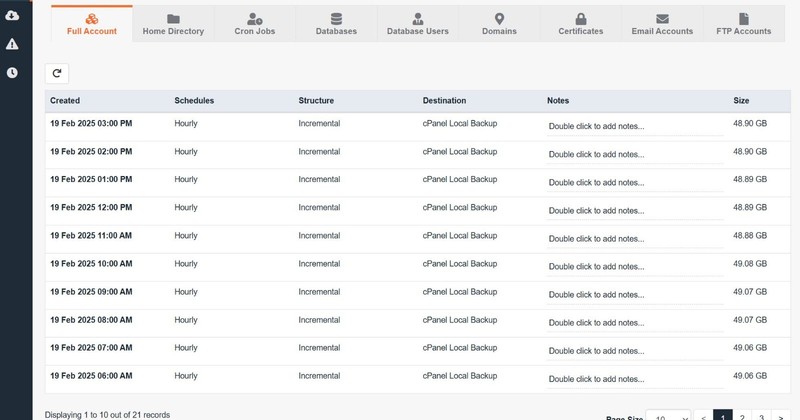Screen dimensions: 800x420
Task: Click cPanel Local Backup in 09:00 AM row
Action: pyautogui.click(x=460, y=291)
